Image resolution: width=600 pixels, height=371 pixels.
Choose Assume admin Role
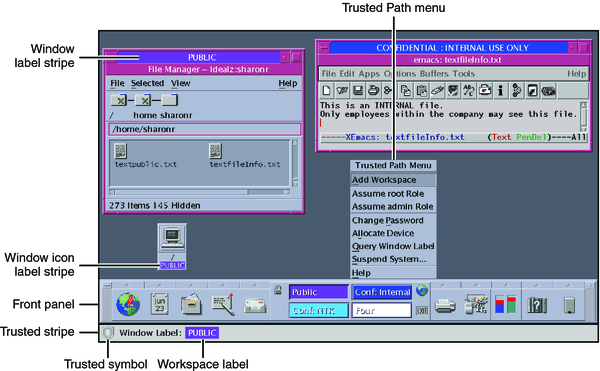click(393, 207)
